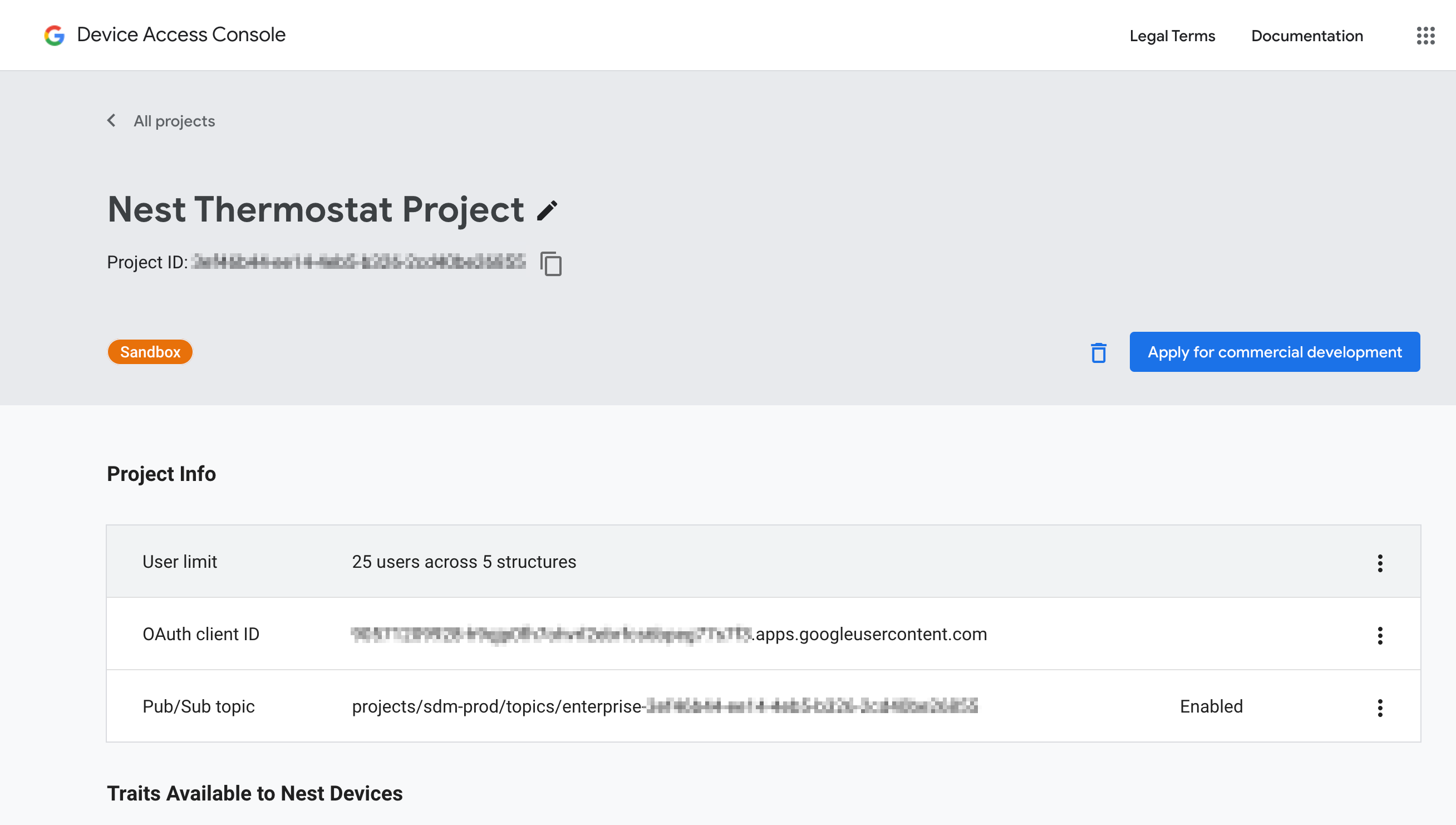Viewport: 1456px width, 825px height.
Task: Delete the project using the trash icon
Action: [x=1099, y=352]
